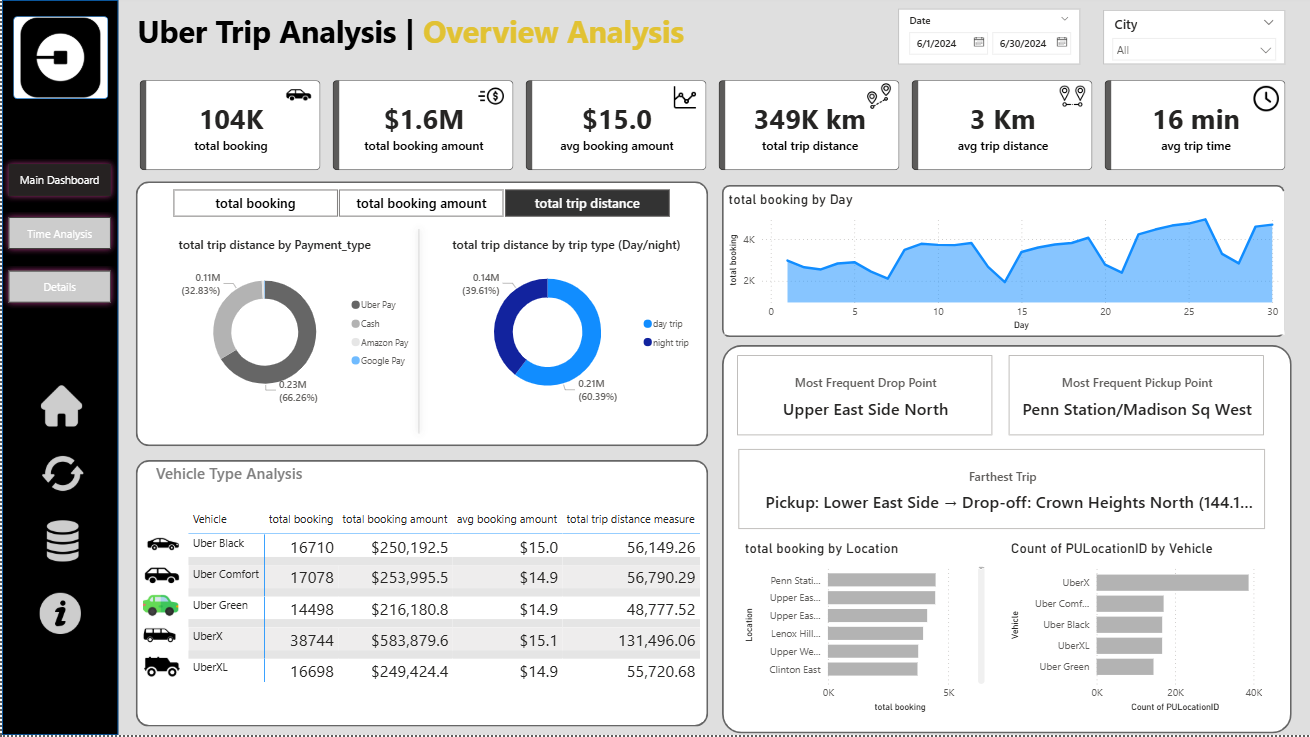This screenshot has height=737, width=1310.
Task: Click the Lenox Hill bar in Location chart
Action: [x=876, y=633]
